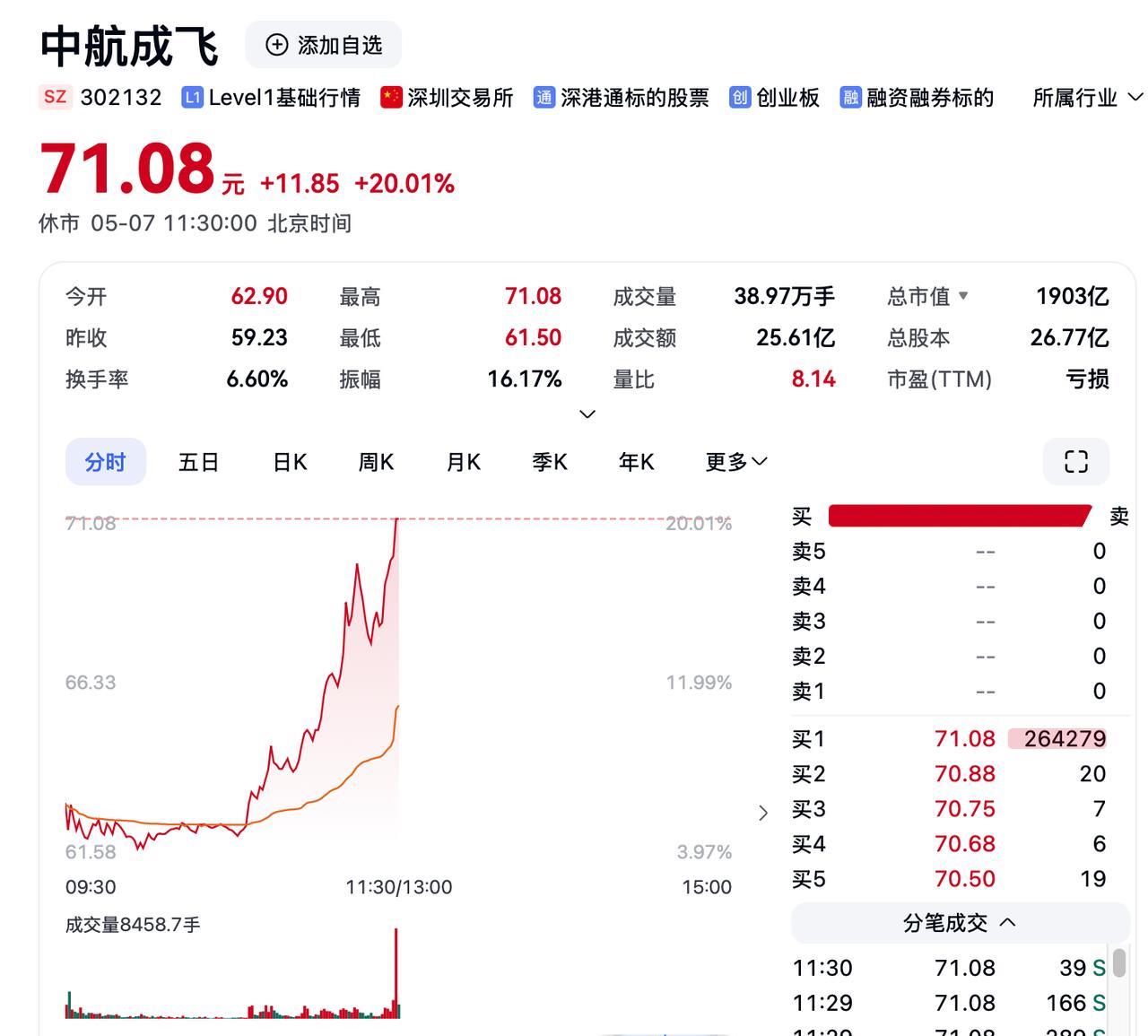1148x1036 pixels.
Task: Click the +20.01% change percentage
Action: [404, 184]
